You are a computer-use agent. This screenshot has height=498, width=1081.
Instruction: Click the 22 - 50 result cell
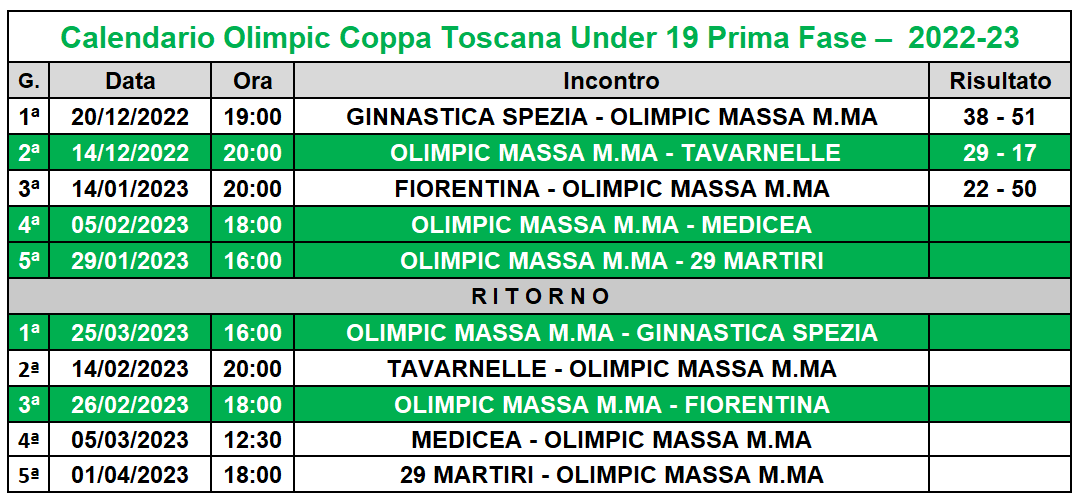click(x=1000, y=189)
